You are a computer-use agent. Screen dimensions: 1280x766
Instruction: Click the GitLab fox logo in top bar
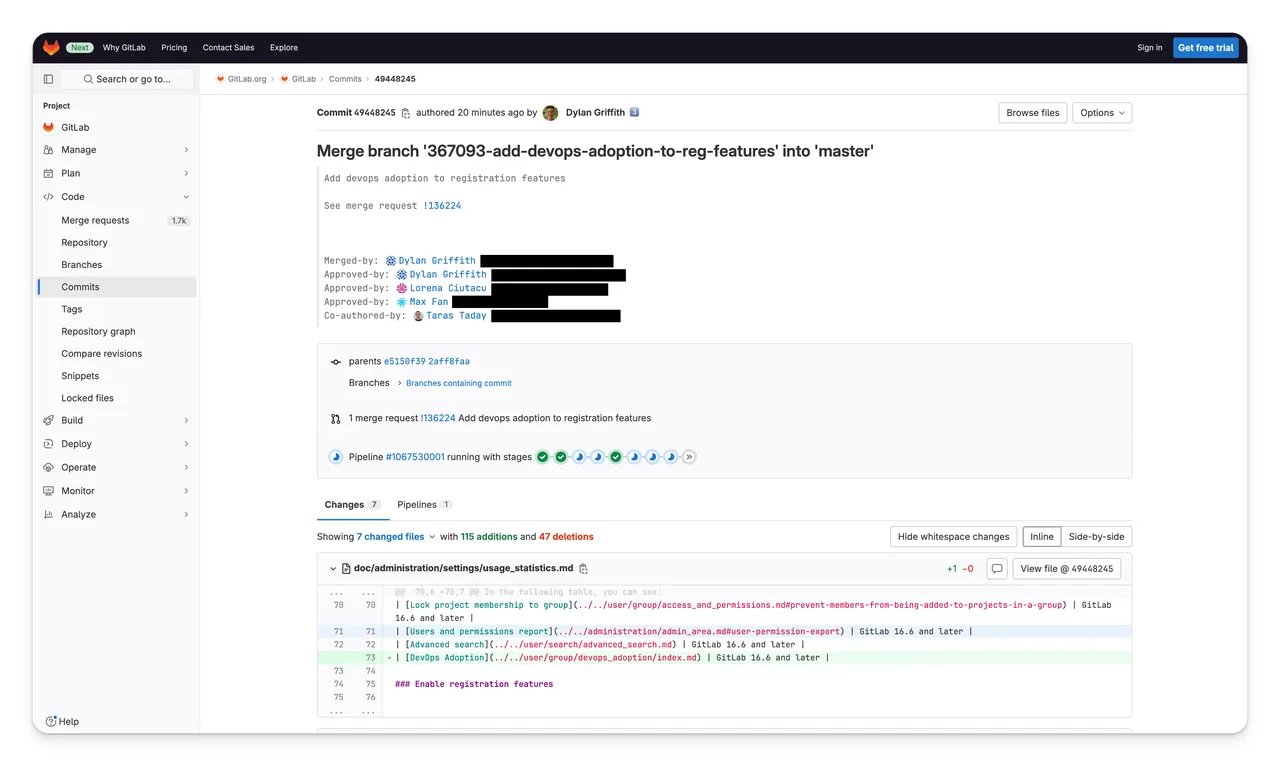point(51,47)
